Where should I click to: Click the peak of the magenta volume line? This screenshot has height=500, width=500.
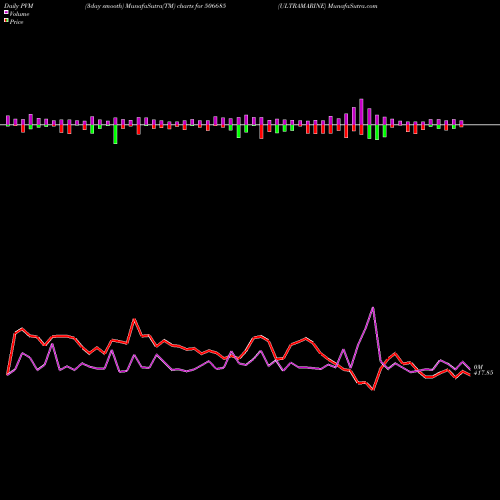pyautogui.click(x=373, y=308)
